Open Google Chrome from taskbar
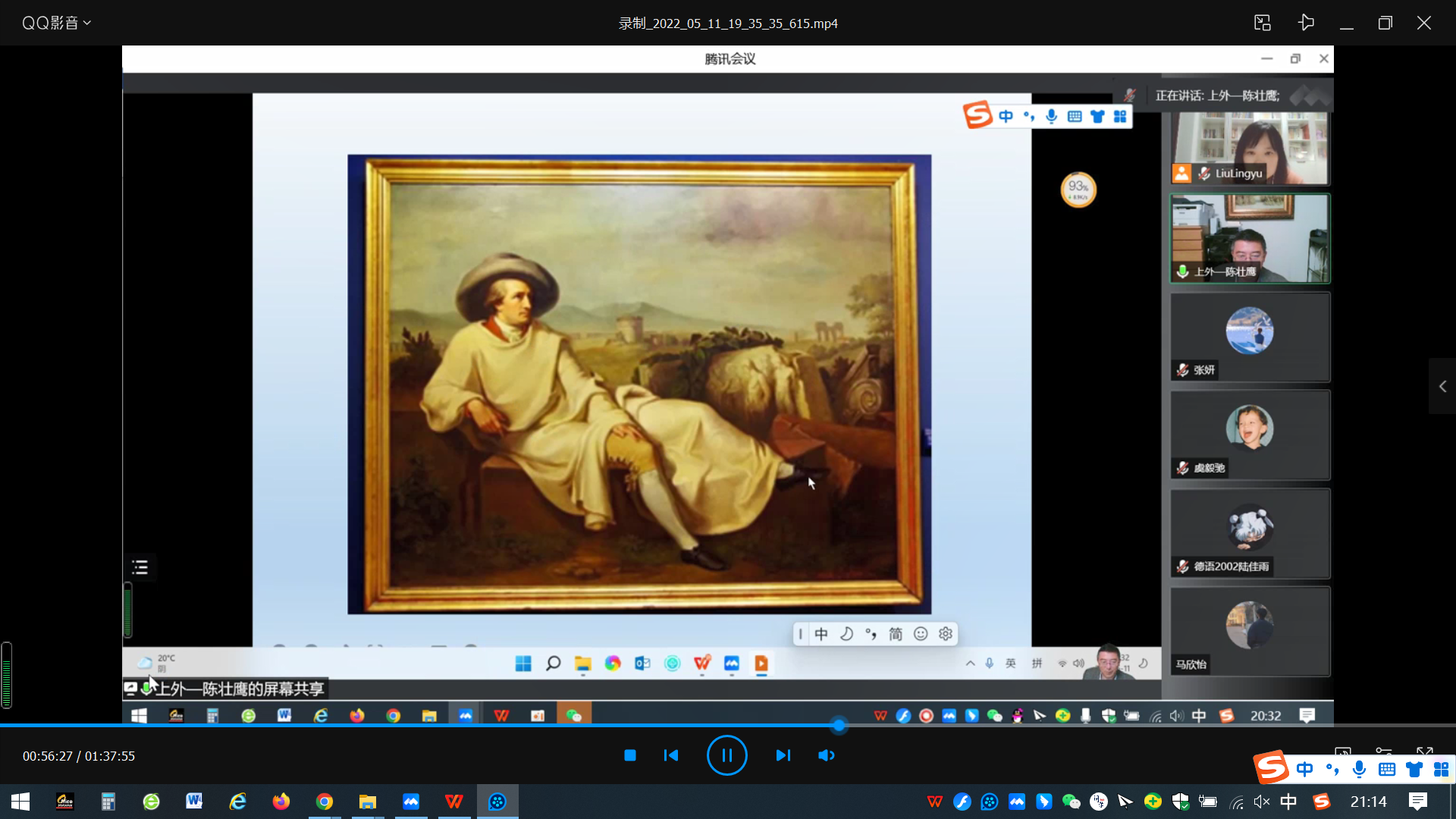The width and height of the screenshot is (1456, 819). pyautogui.click(x=325, y=802)
